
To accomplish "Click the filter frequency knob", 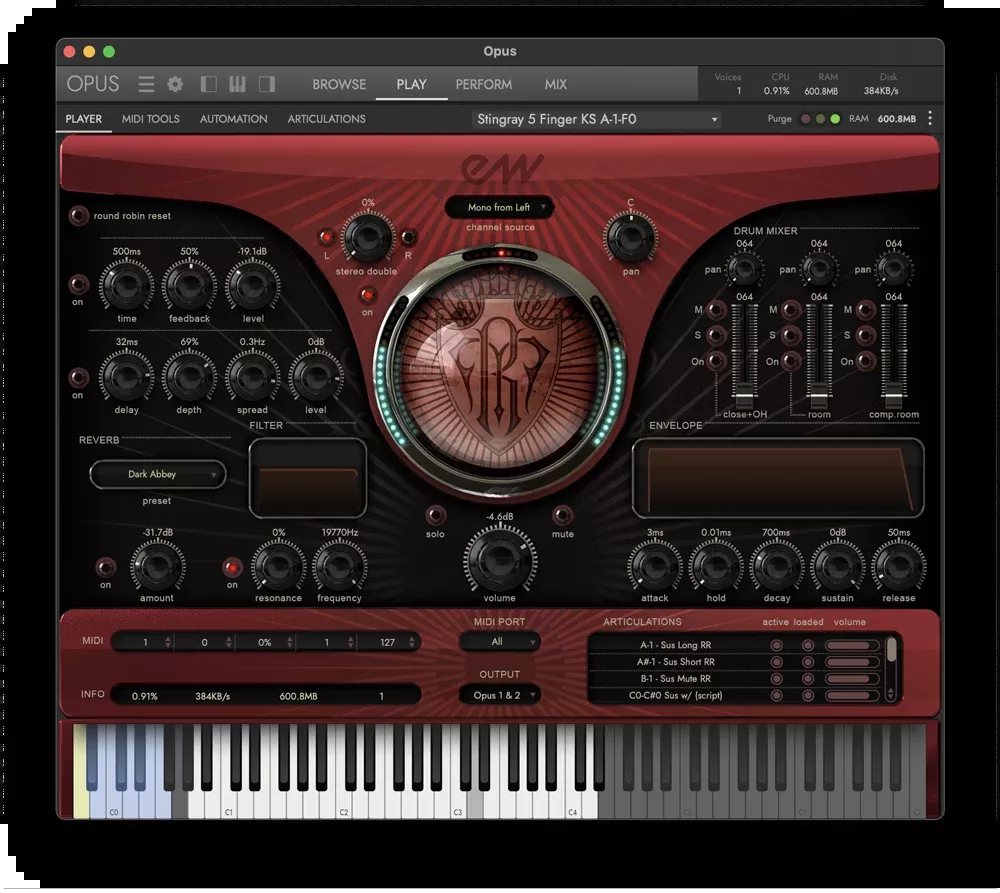I will tap(339, 566).
